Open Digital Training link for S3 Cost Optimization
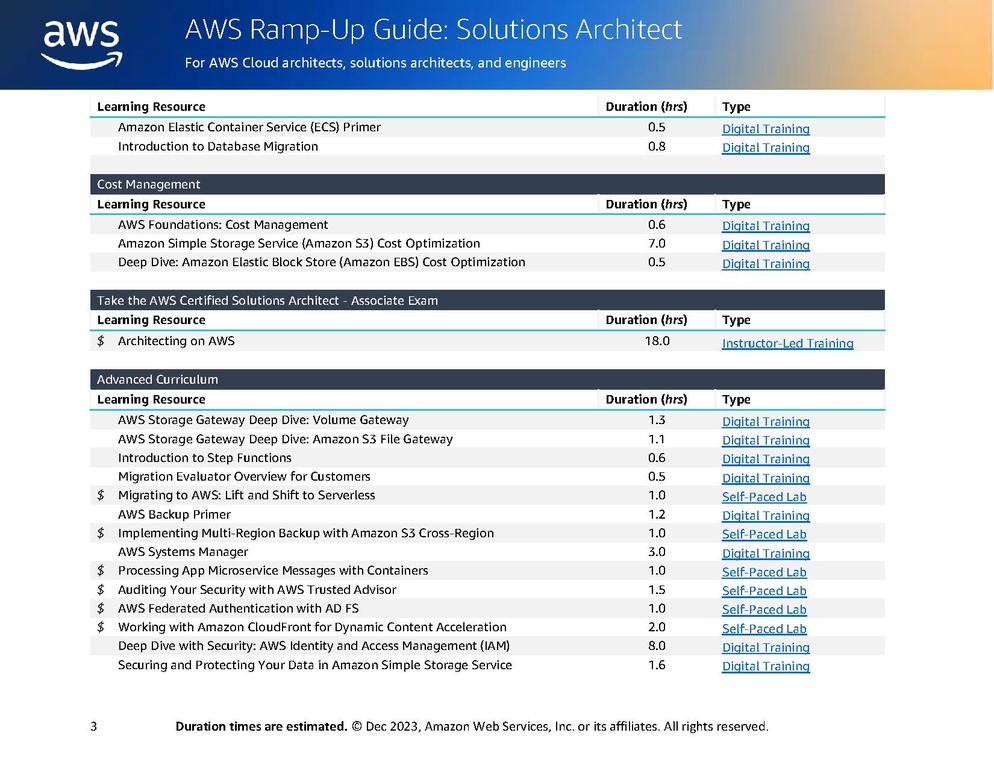Viewport: 994px width, 768px height. 766,245
